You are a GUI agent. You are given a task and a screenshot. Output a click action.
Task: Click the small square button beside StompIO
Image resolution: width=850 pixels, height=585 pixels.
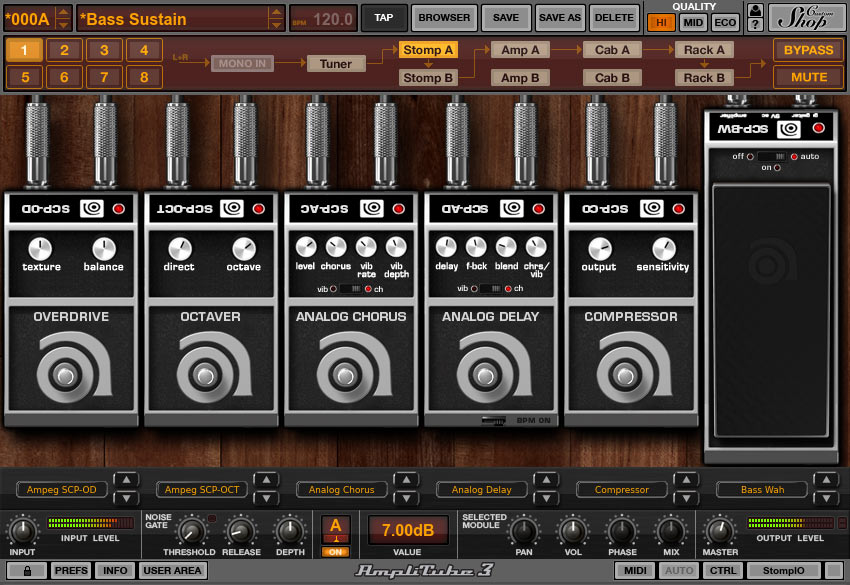pyautogui.click(x=834, y=570)
